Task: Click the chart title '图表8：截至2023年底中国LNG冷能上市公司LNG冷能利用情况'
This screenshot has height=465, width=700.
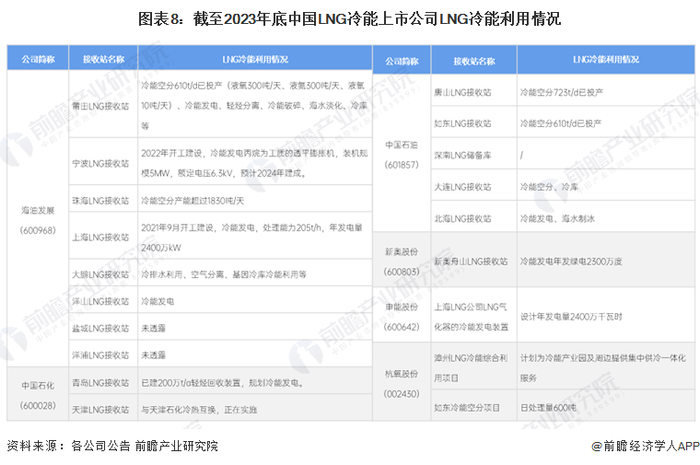Action: tap(349, 19)
